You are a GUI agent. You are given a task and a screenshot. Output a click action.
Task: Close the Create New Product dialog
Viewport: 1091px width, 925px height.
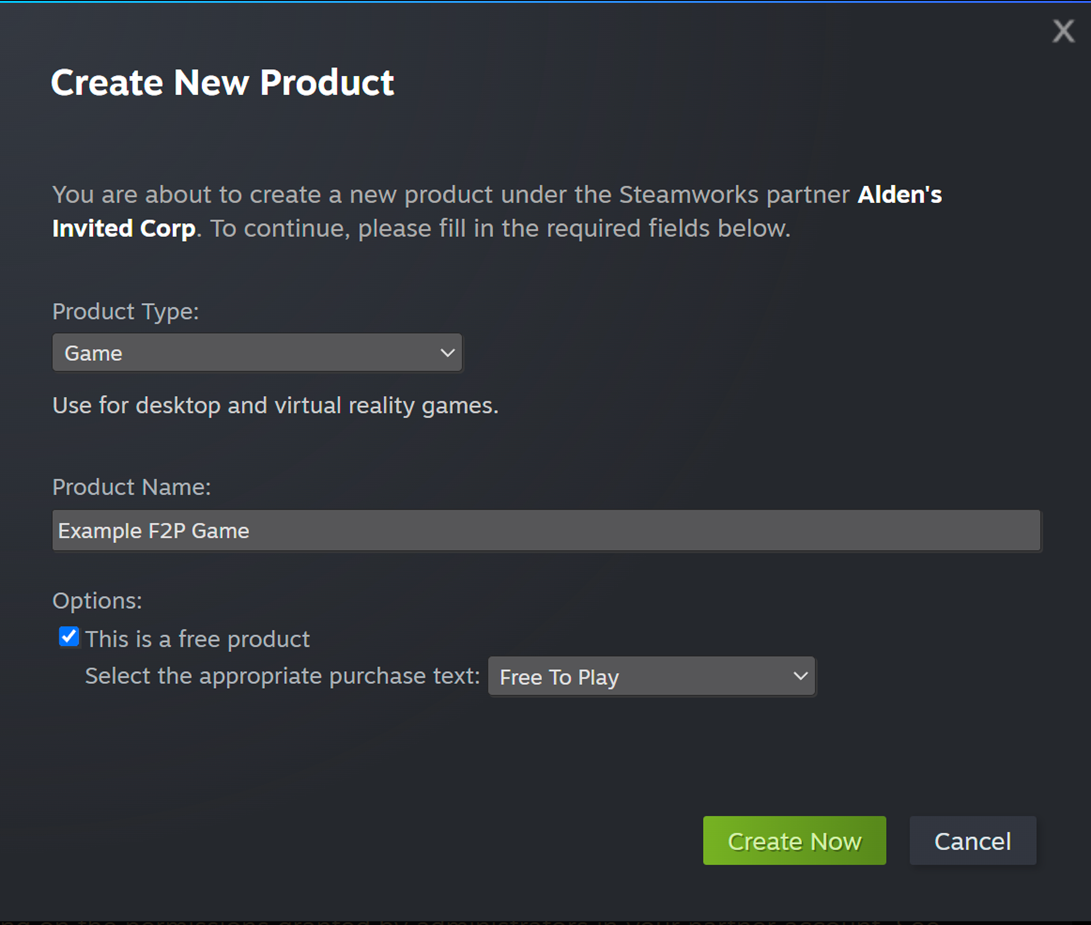point(1063,31)
